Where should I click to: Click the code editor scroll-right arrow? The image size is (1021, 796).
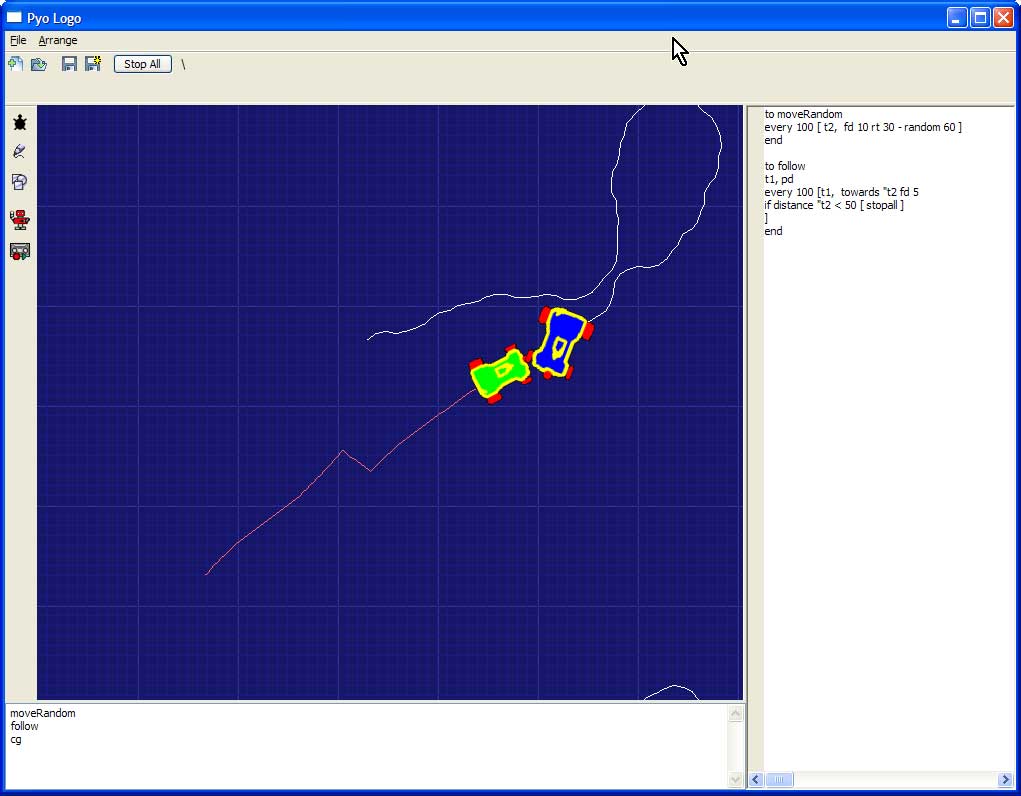1005,779
